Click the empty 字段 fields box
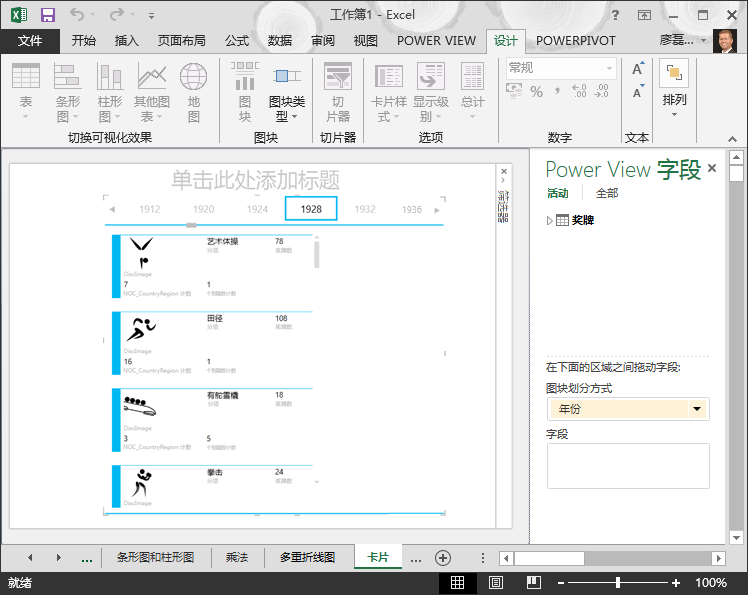748x595 pixels. (x=628, y=466)
